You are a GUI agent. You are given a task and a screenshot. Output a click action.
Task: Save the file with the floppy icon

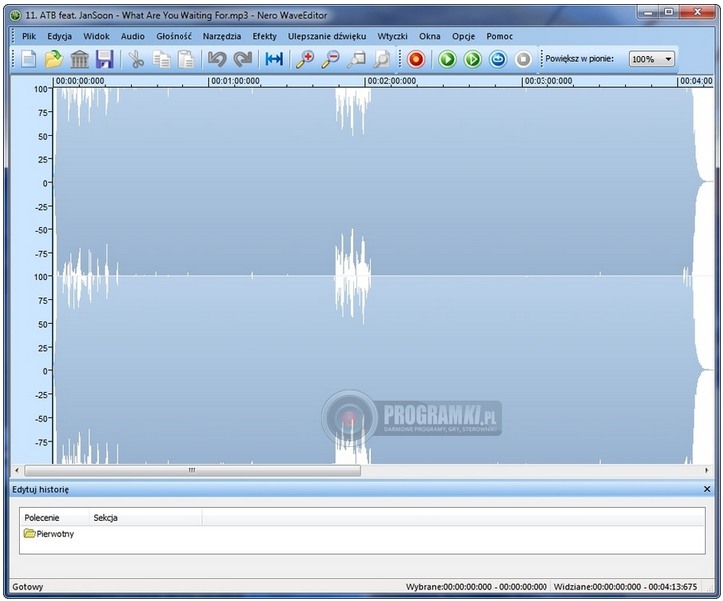[105, 60]
